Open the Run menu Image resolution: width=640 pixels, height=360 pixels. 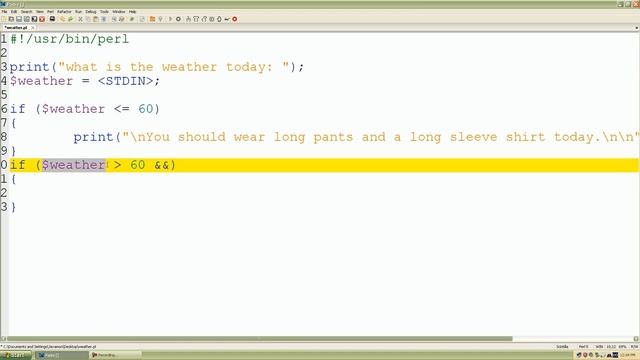click(x=78, y=12)
